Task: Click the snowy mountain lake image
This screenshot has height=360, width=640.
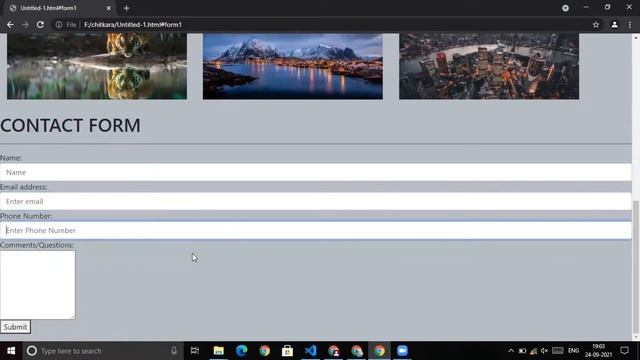Action: click(x=293, y=66)
